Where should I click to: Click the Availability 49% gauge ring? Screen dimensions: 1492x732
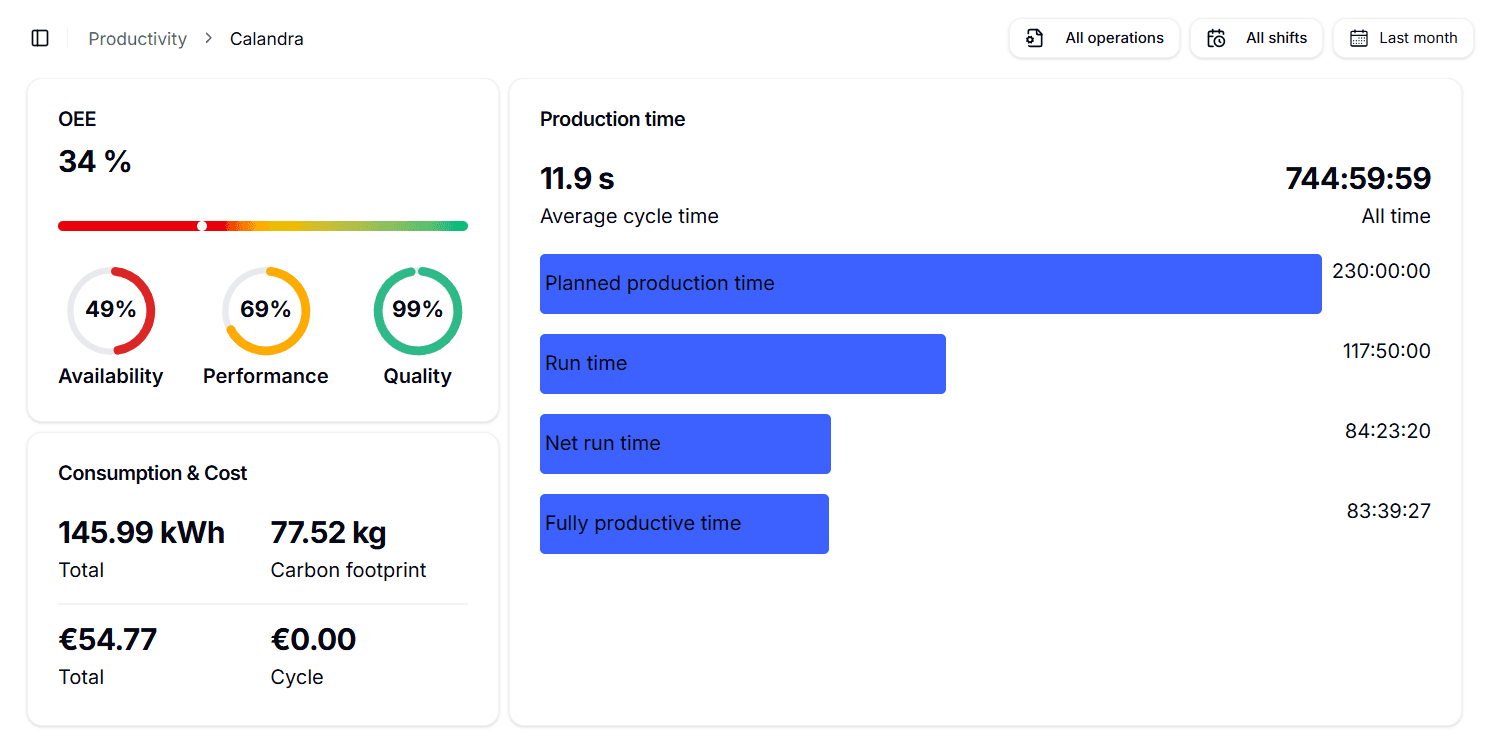pyautogui.click(x=111, y=310)
